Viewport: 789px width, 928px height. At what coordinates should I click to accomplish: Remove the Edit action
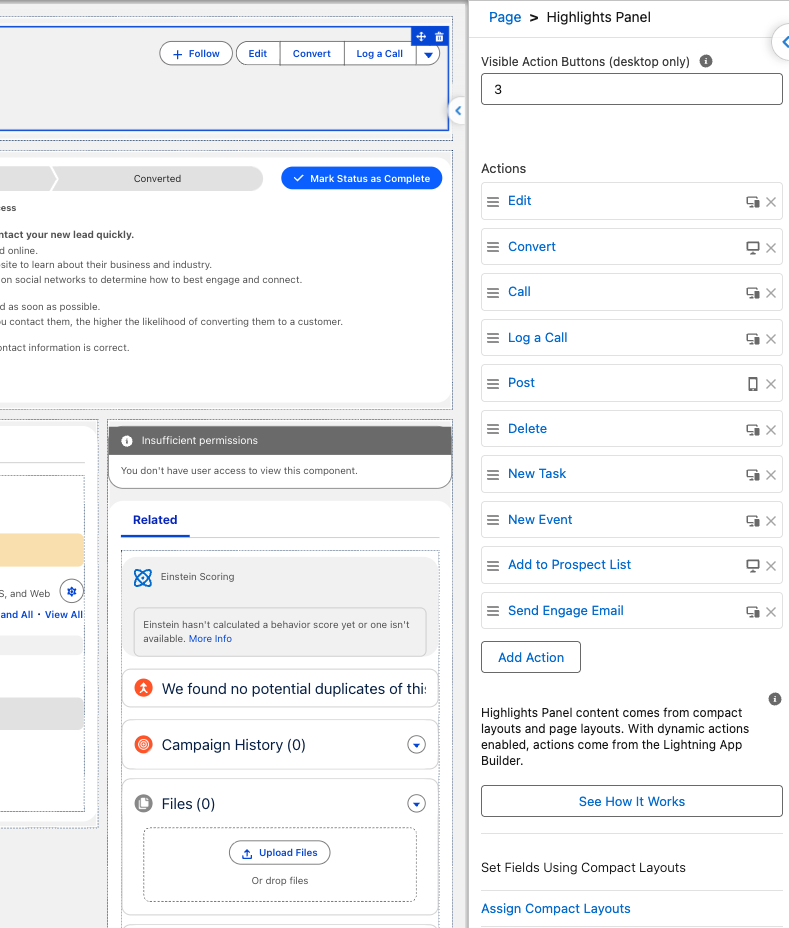(x=771, y=202)
